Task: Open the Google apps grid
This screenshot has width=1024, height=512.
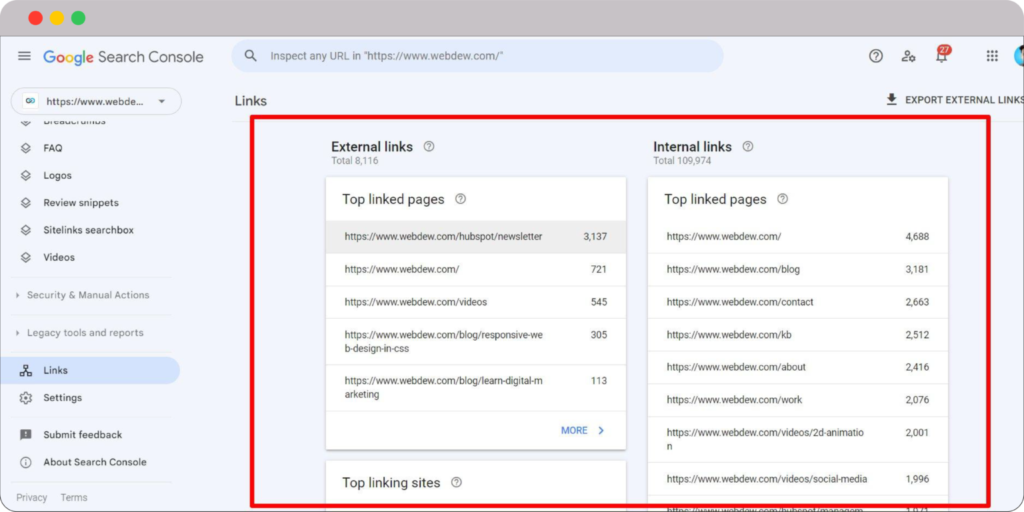Action: click(x=992, y=56)
